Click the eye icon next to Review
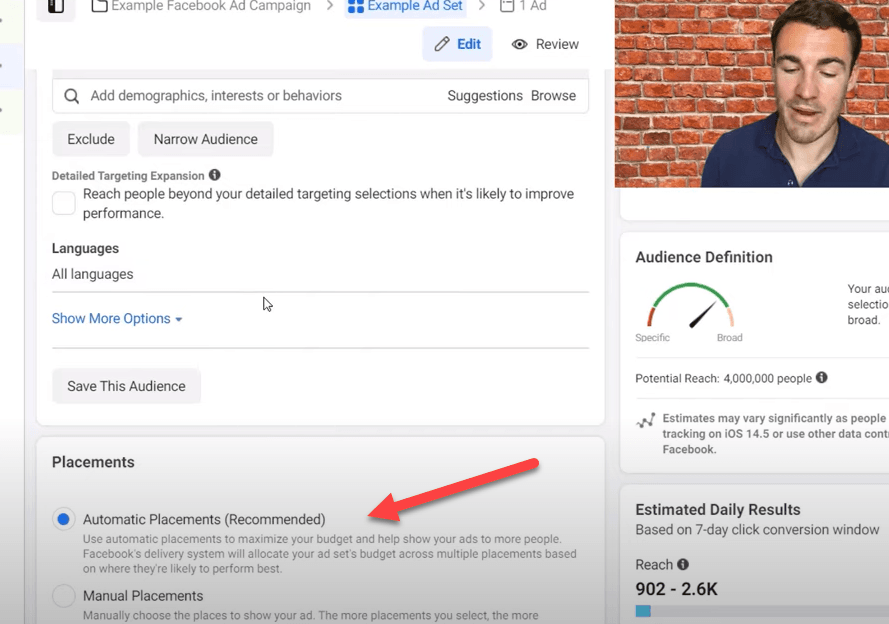This screenshot has width=889, height=624. tap(519, 44)
